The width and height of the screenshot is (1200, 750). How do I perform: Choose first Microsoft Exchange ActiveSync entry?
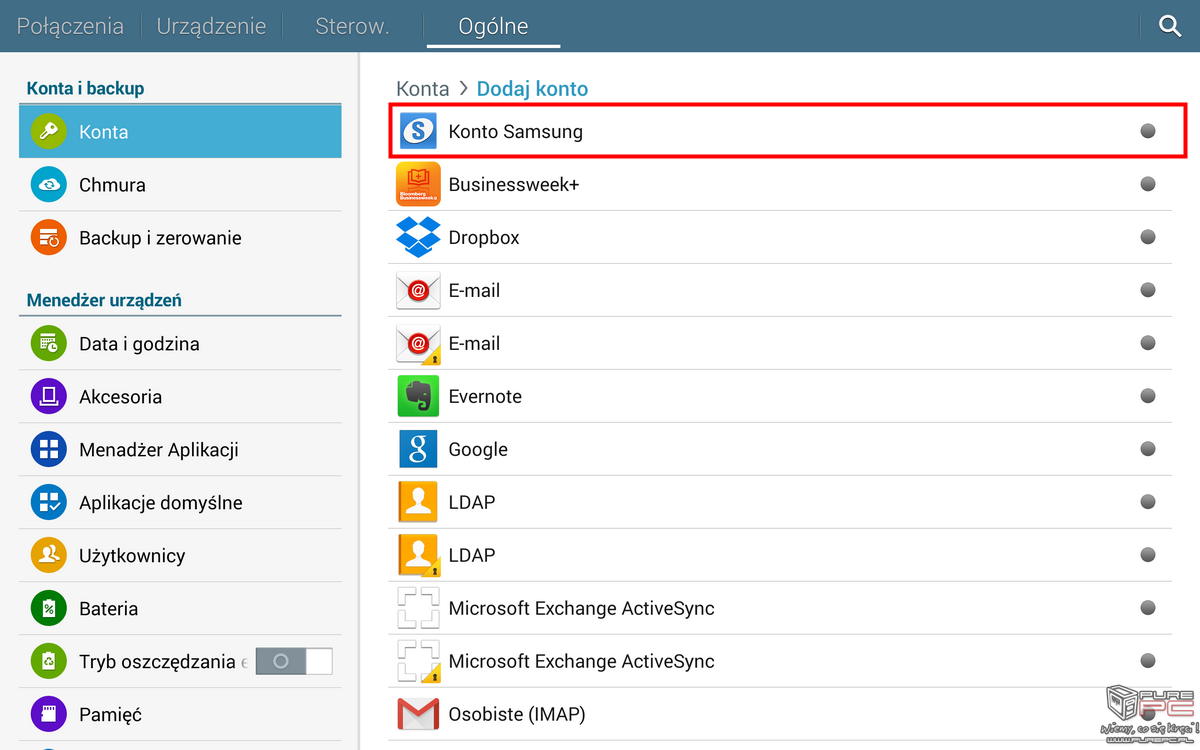pos(581,609)
